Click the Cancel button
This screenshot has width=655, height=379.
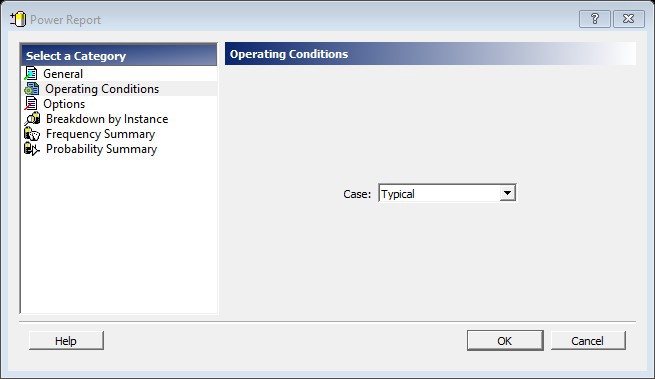588,341
